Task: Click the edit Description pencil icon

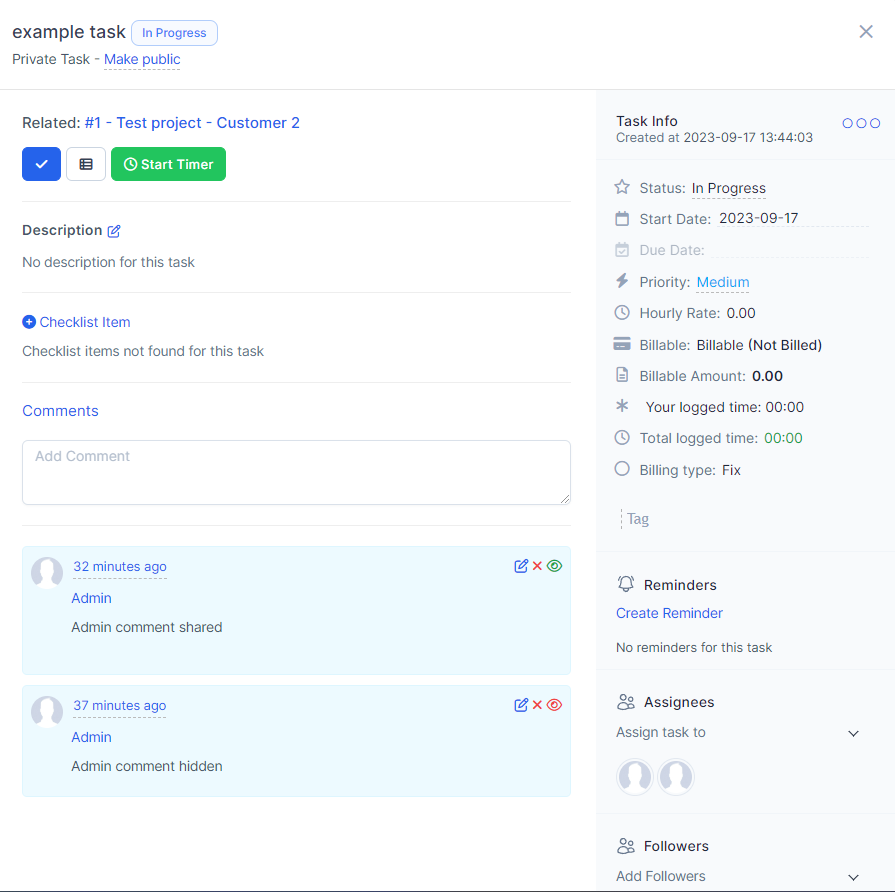Action: tap(113, 229)
